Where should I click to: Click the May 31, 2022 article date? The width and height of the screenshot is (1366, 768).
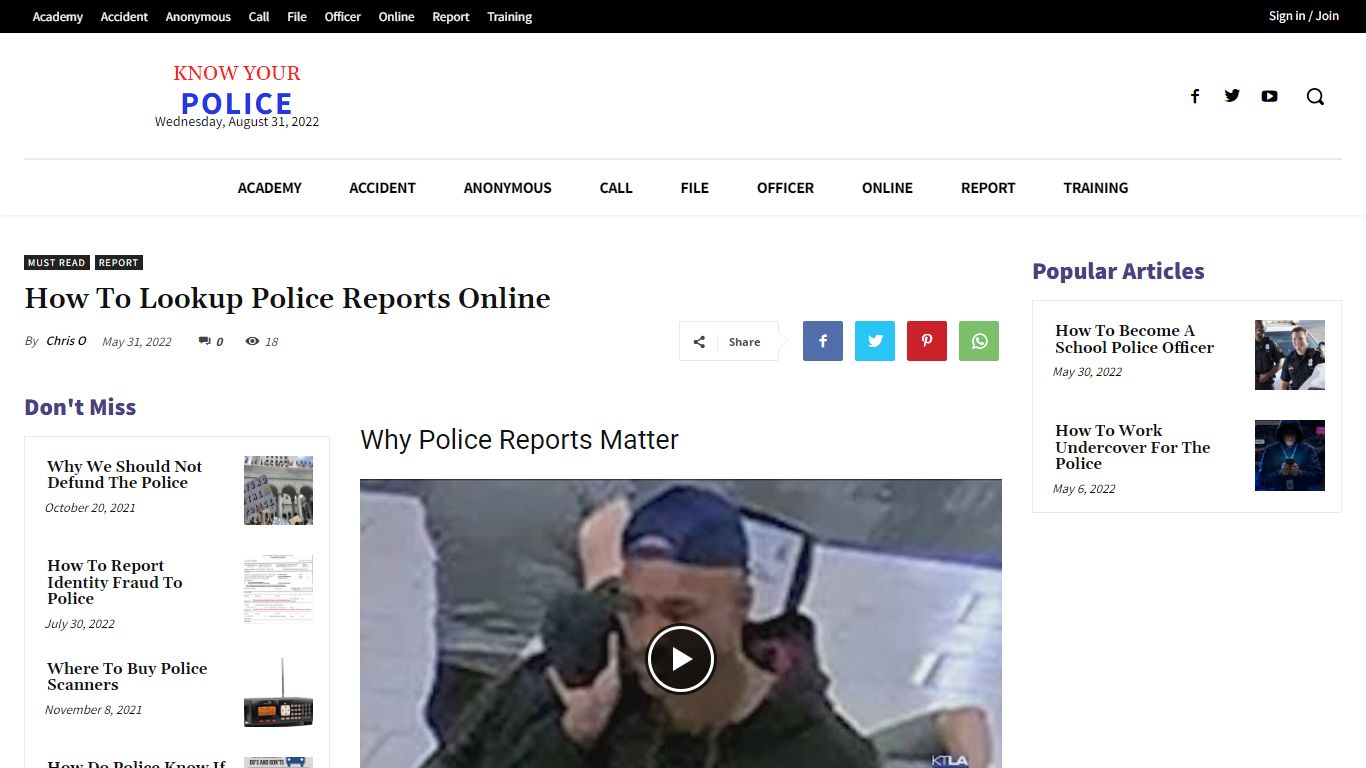[137, 342]
